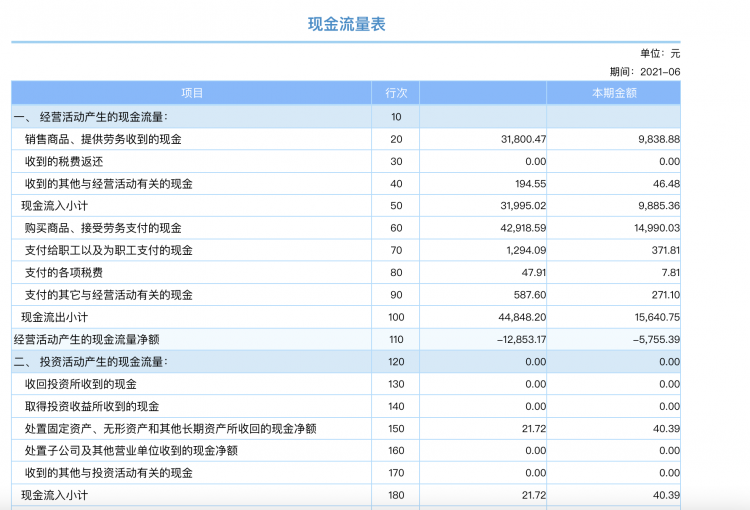Click the amount 194.55
Image resolution: width=750 pixels, height=510 pixels.
[530, 184]
